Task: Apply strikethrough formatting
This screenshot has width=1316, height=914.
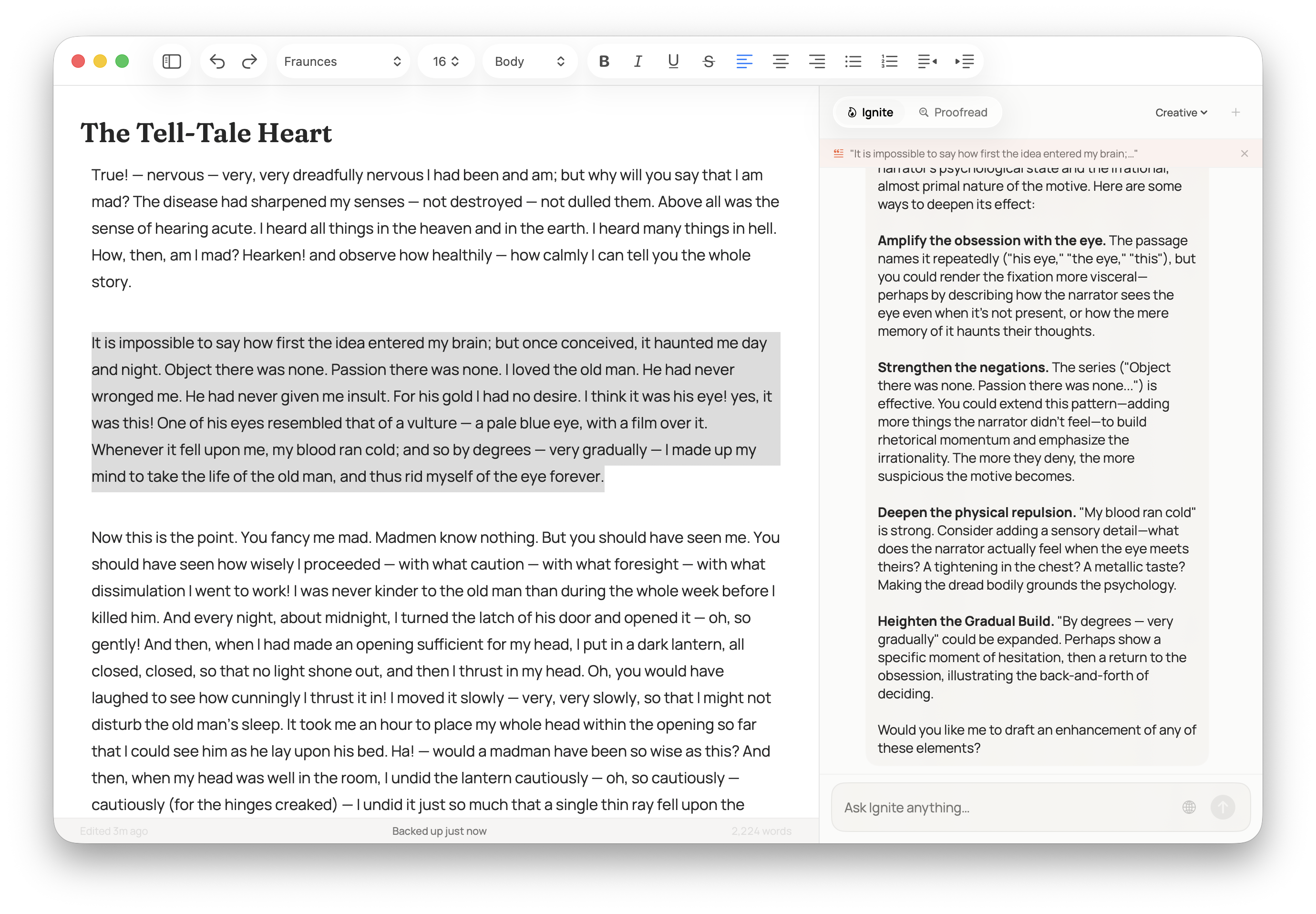Action: 708,61
